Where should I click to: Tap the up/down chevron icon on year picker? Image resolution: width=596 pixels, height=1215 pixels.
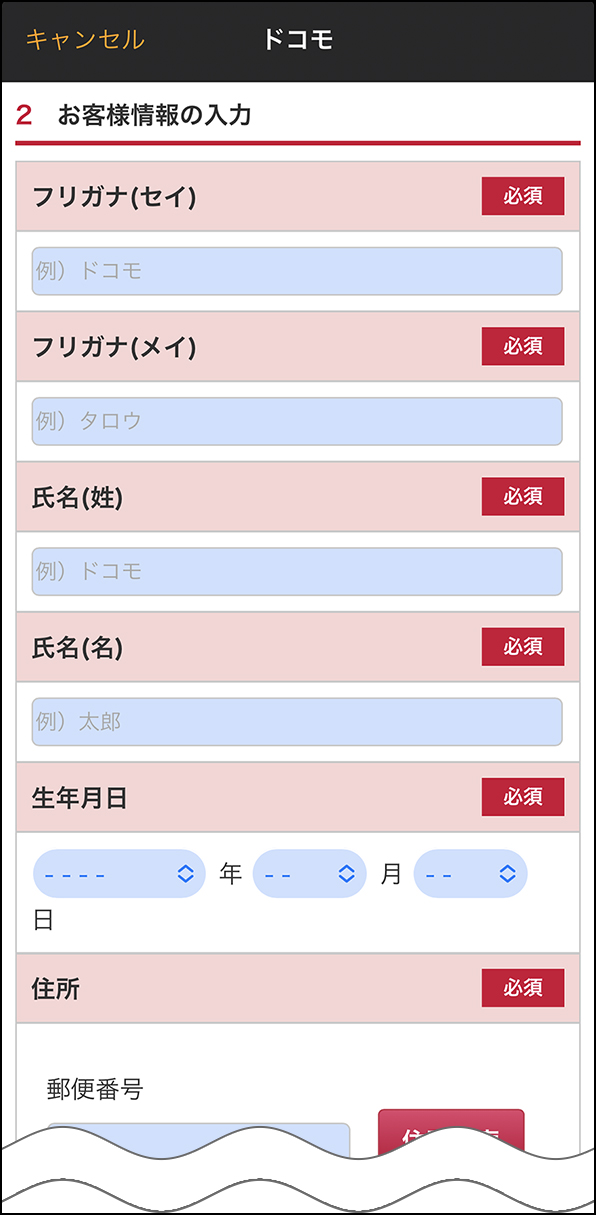tap(185, 873)
